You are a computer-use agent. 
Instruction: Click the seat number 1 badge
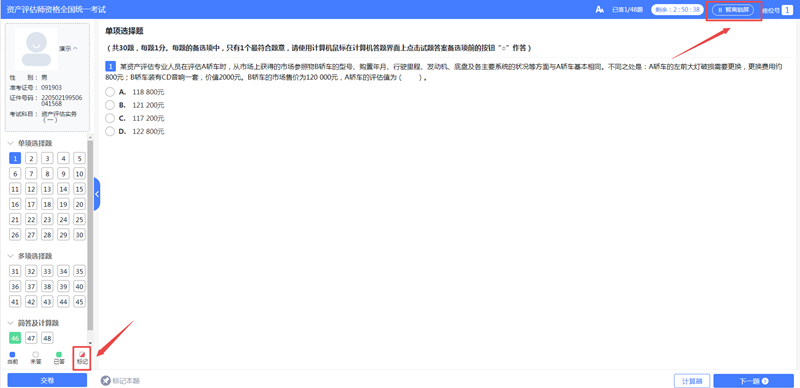click(x=787, y=10)
